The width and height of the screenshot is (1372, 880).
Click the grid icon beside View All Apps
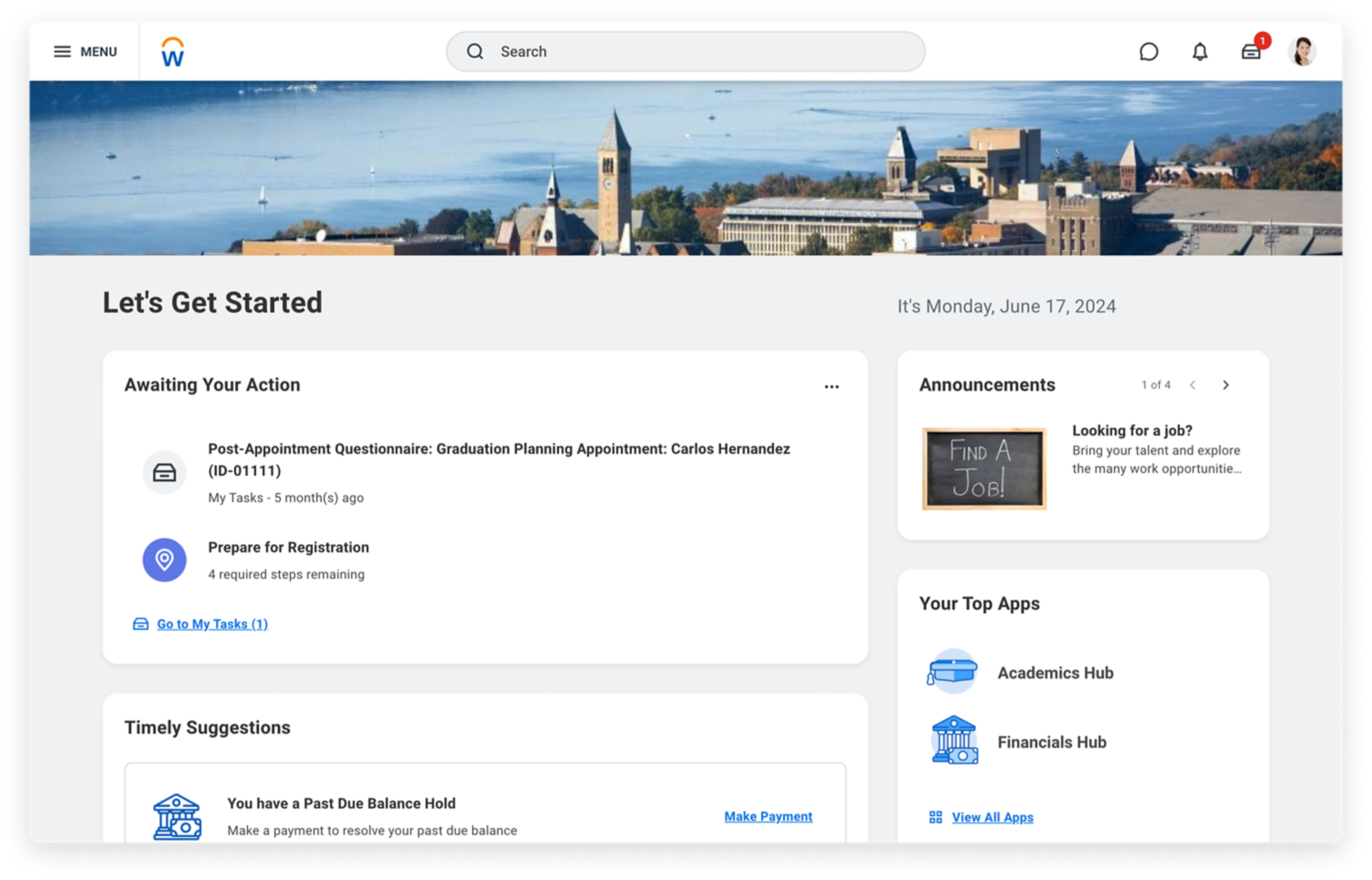point(936,817)
